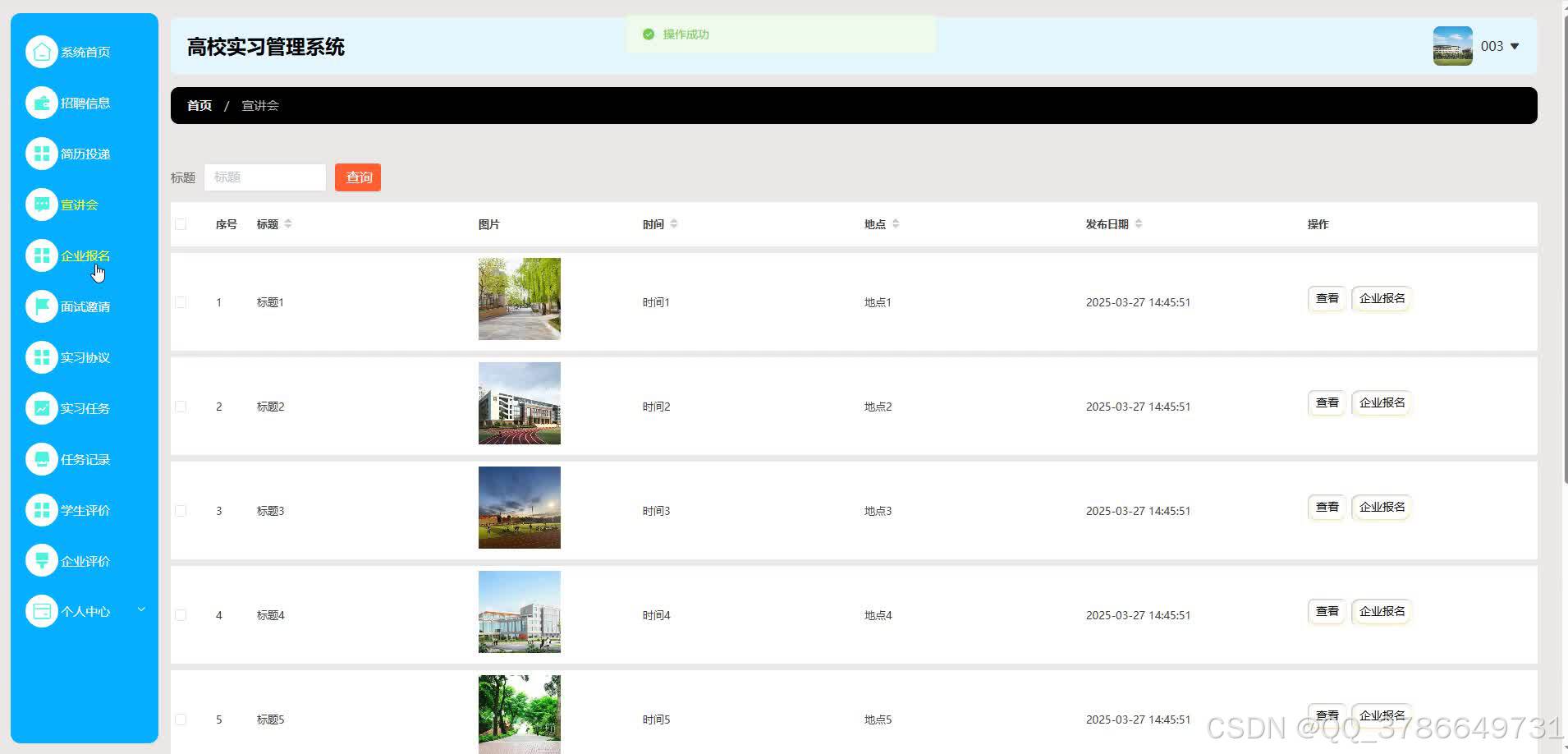Click the 学生评价 grid icon
The image size is (1568, 754).
pyautogui.click(x=42, y=510)
